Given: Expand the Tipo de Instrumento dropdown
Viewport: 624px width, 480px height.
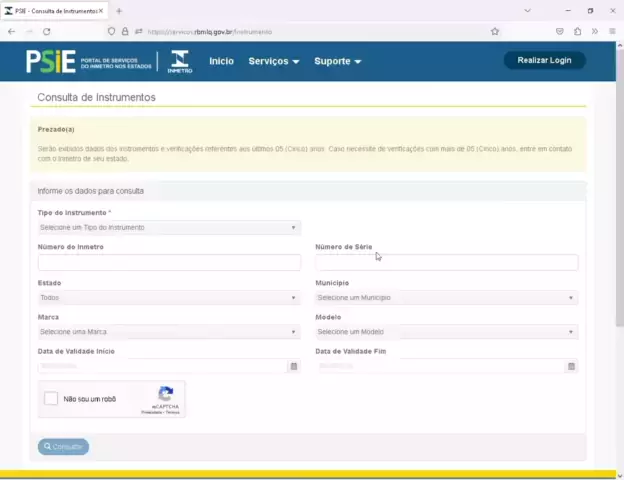Looking at the screenshot, I should pos(168,228).
